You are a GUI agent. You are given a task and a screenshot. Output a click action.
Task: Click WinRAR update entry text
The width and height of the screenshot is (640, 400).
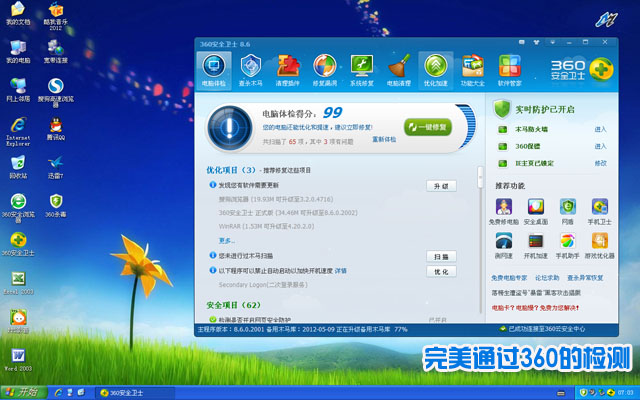(x=267, y=226)
